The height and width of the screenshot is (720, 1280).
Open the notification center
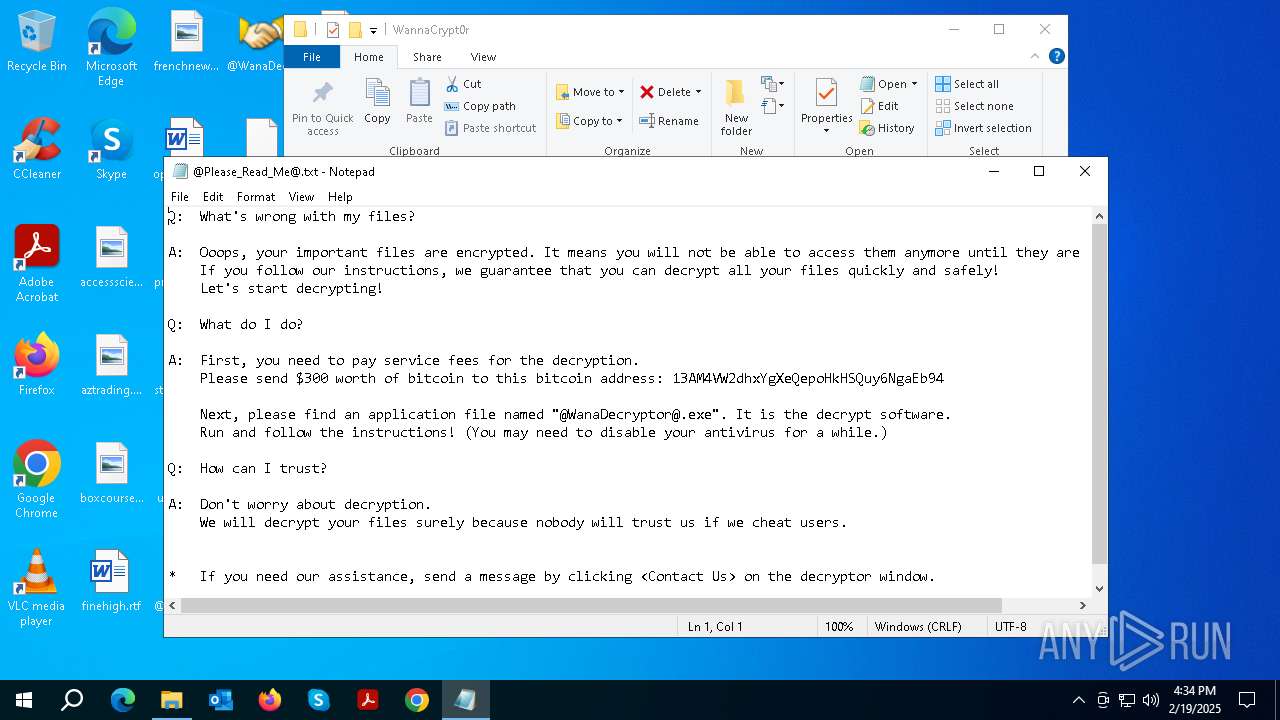1247,700
